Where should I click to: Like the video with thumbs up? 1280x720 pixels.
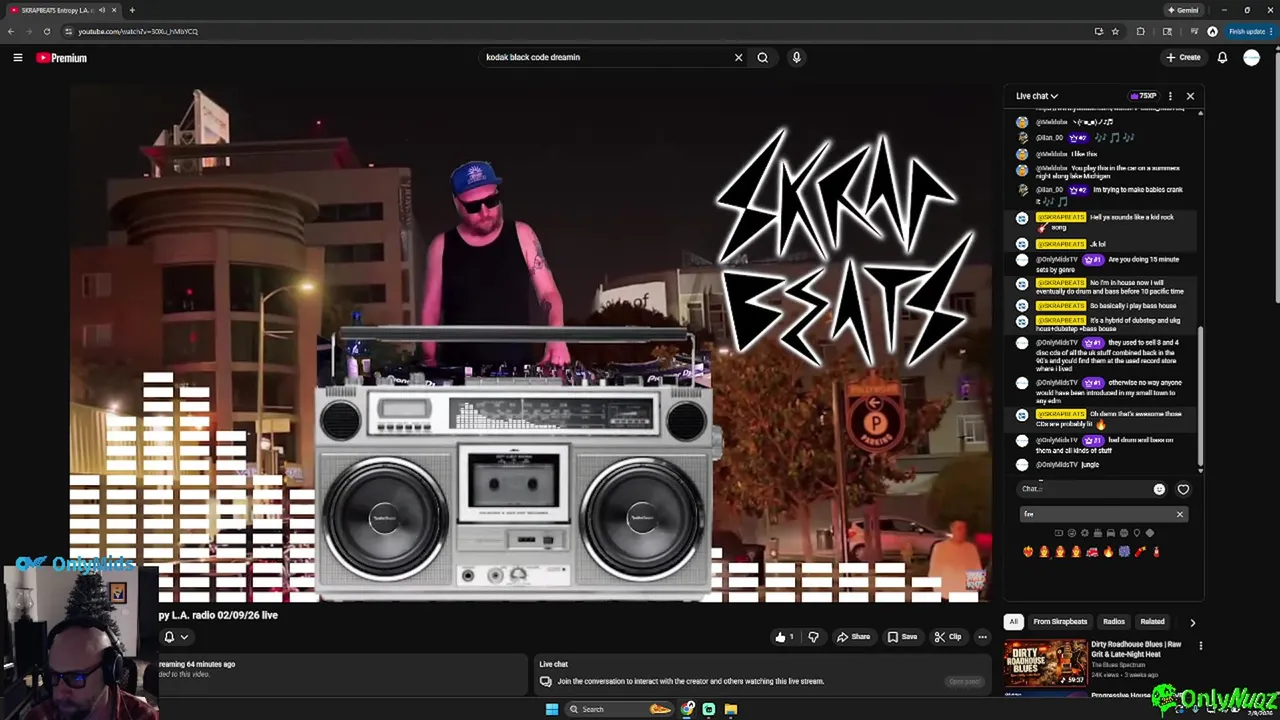click(785, 637)
